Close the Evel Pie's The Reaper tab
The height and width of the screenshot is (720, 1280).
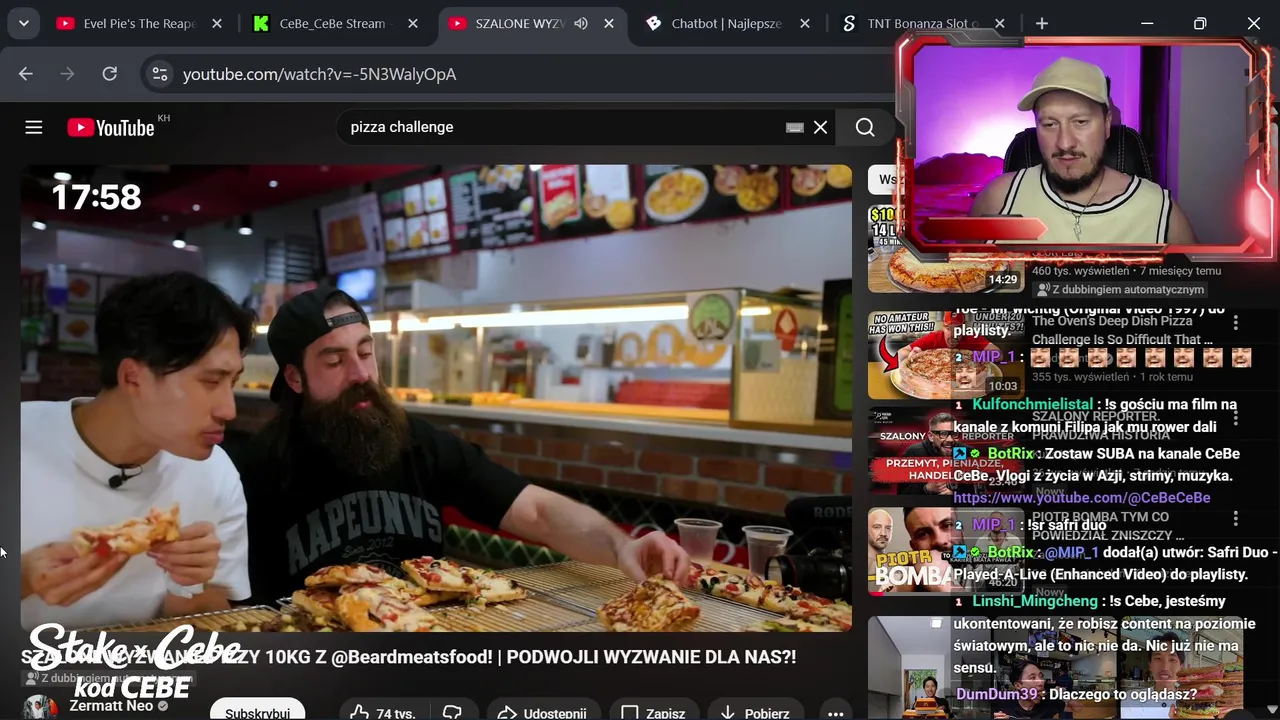217,23
